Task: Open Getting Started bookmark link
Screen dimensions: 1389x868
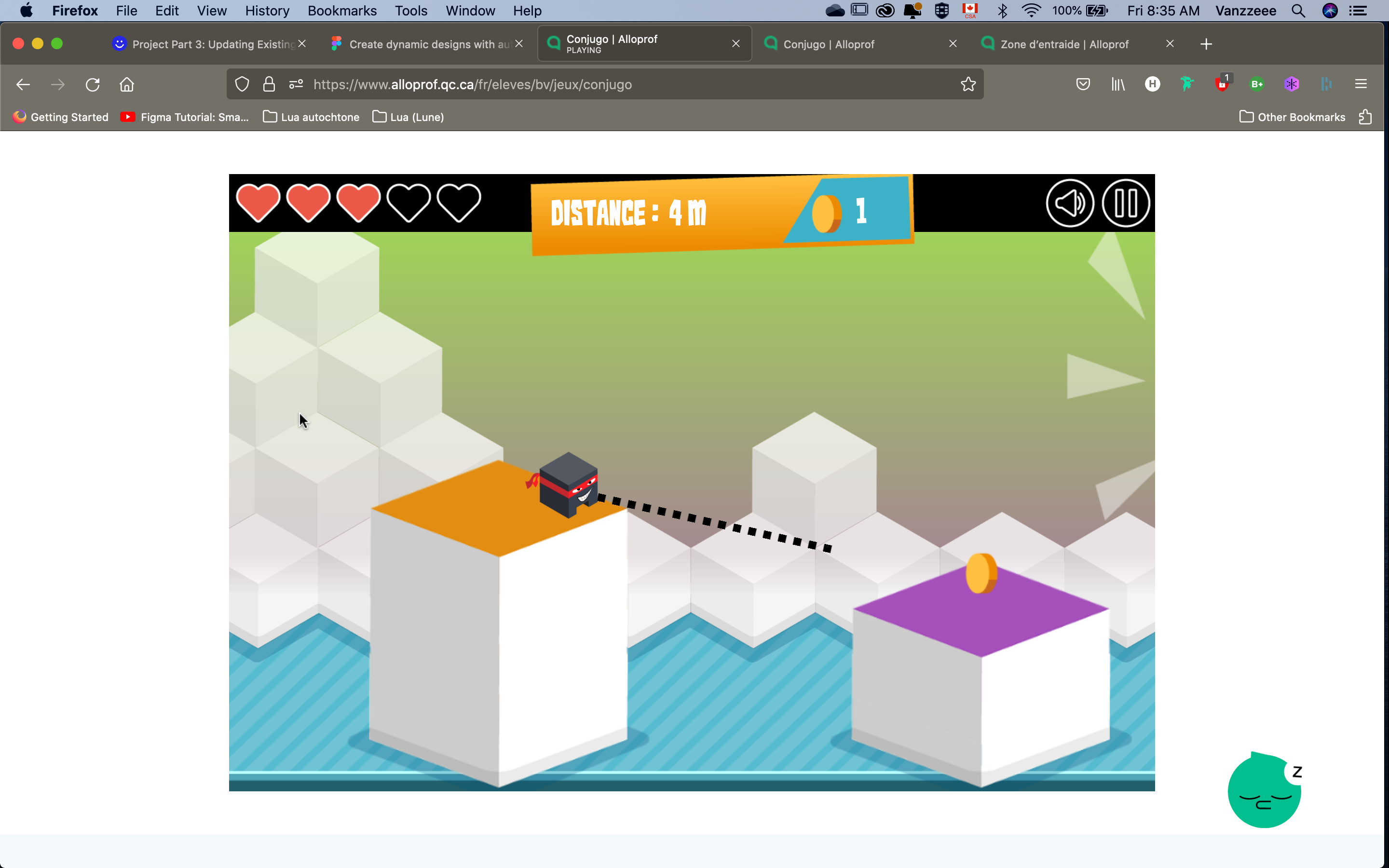Action: click(x=61, y=117)
